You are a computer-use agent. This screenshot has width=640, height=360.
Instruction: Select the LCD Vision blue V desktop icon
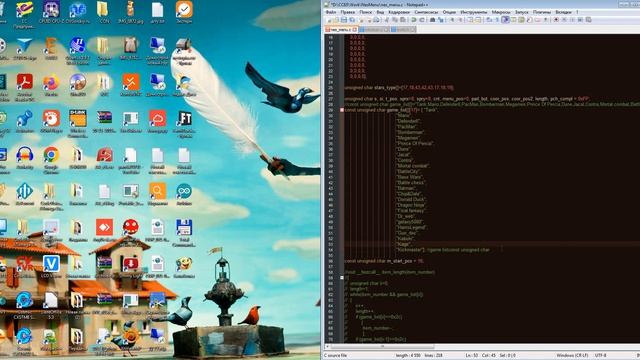click(x=51, y=267)
